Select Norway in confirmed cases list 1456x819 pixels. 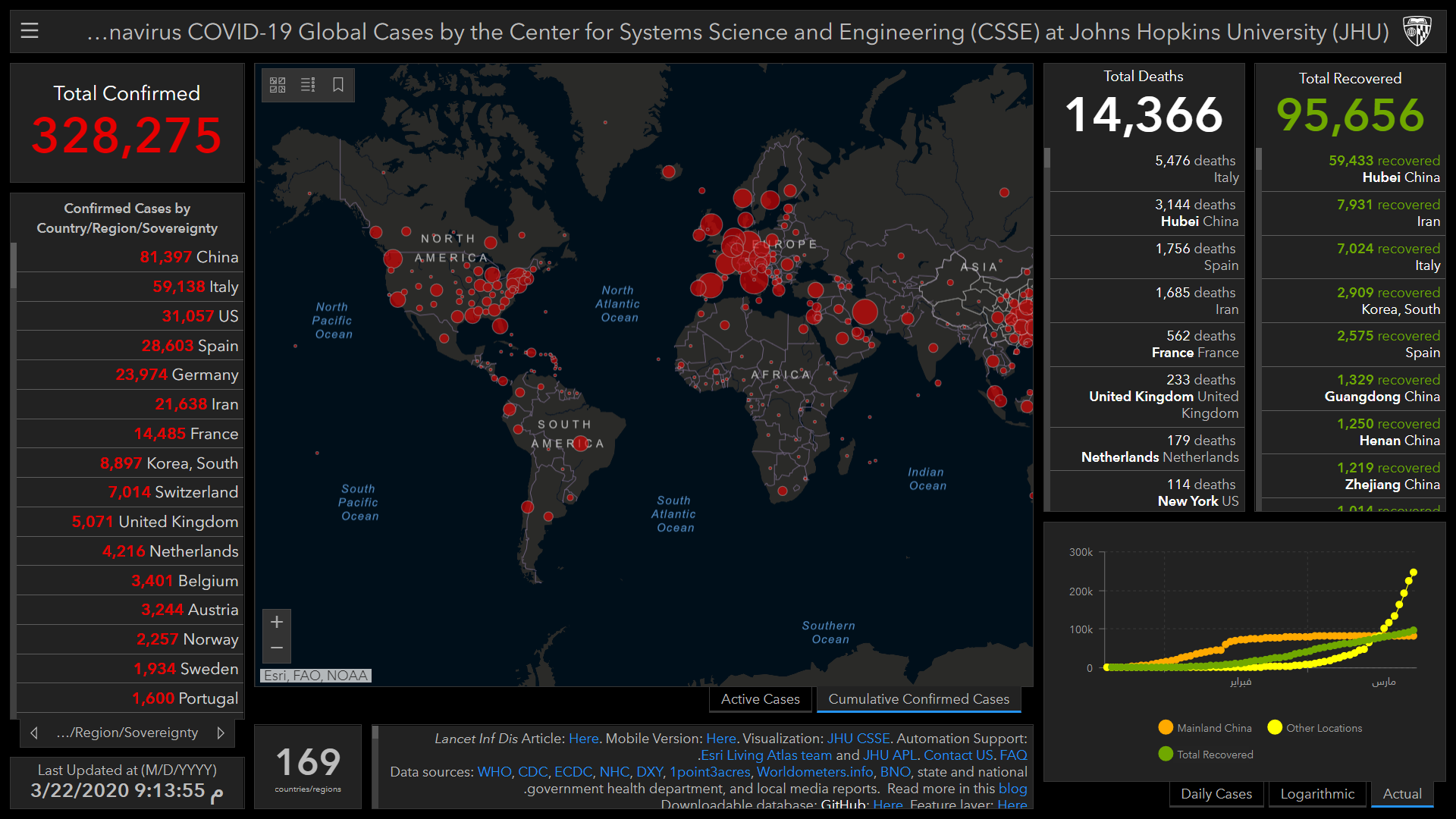tap(130, 639)
